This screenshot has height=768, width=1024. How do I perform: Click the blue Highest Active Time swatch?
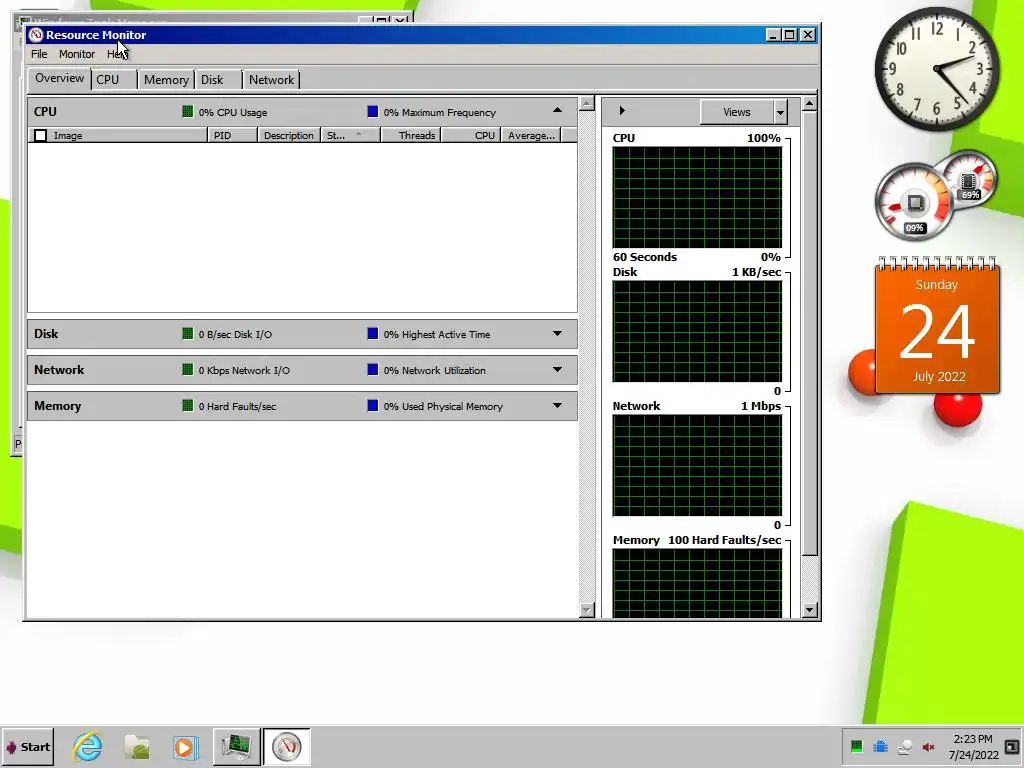click(x=372, y=334)
